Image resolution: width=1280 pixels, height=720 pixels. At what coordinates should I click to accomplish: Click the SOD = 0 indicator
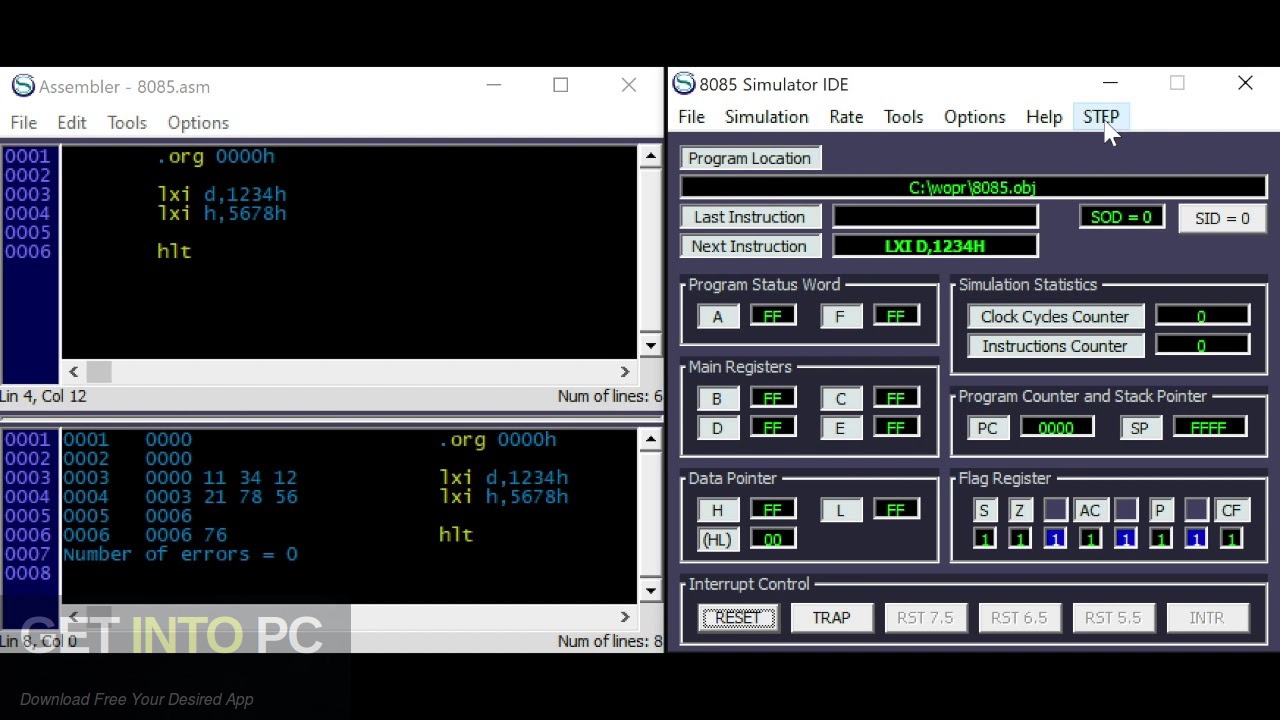[x=1121, y=217]
